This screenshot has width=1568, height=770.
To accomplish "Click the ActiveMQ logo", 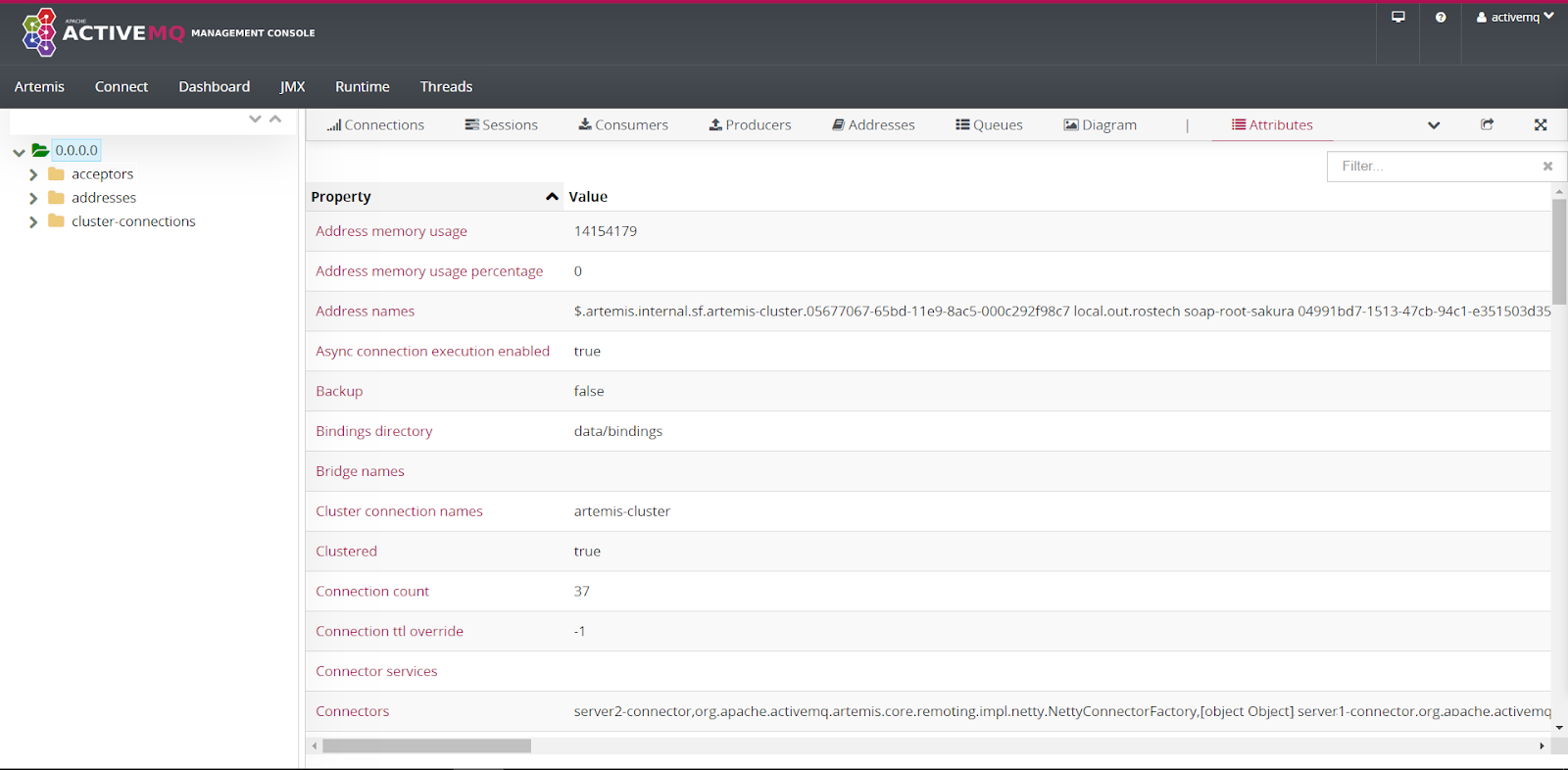I will [x=168, y=32].
